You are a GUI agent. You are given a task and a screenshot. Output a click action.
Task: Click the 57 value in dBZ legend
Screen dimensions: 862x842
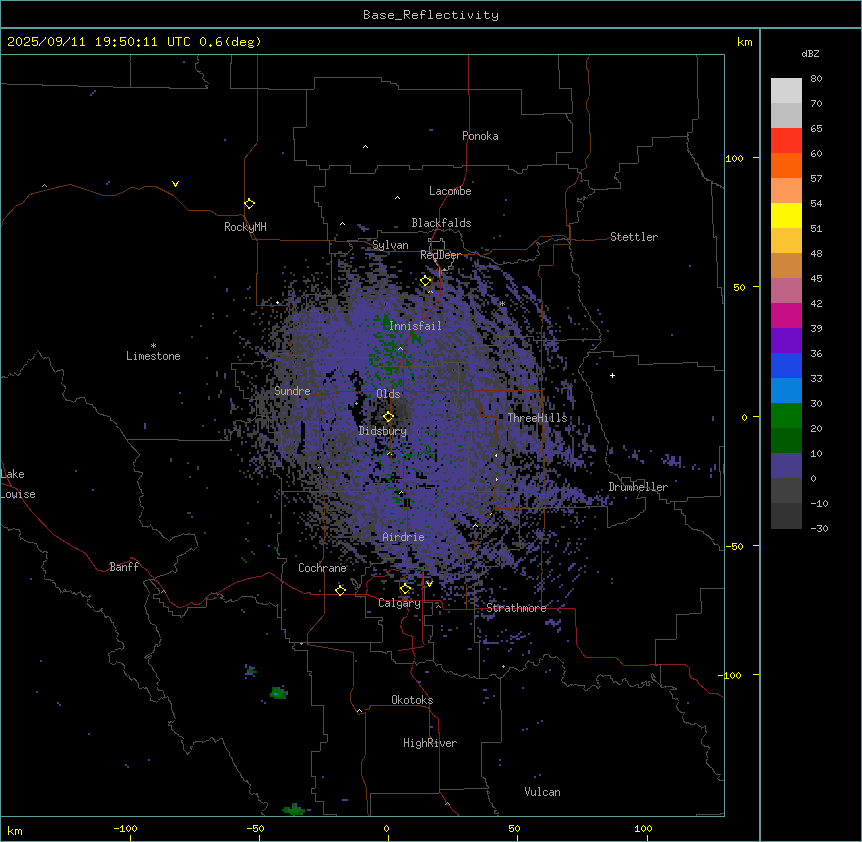point(816,179)
